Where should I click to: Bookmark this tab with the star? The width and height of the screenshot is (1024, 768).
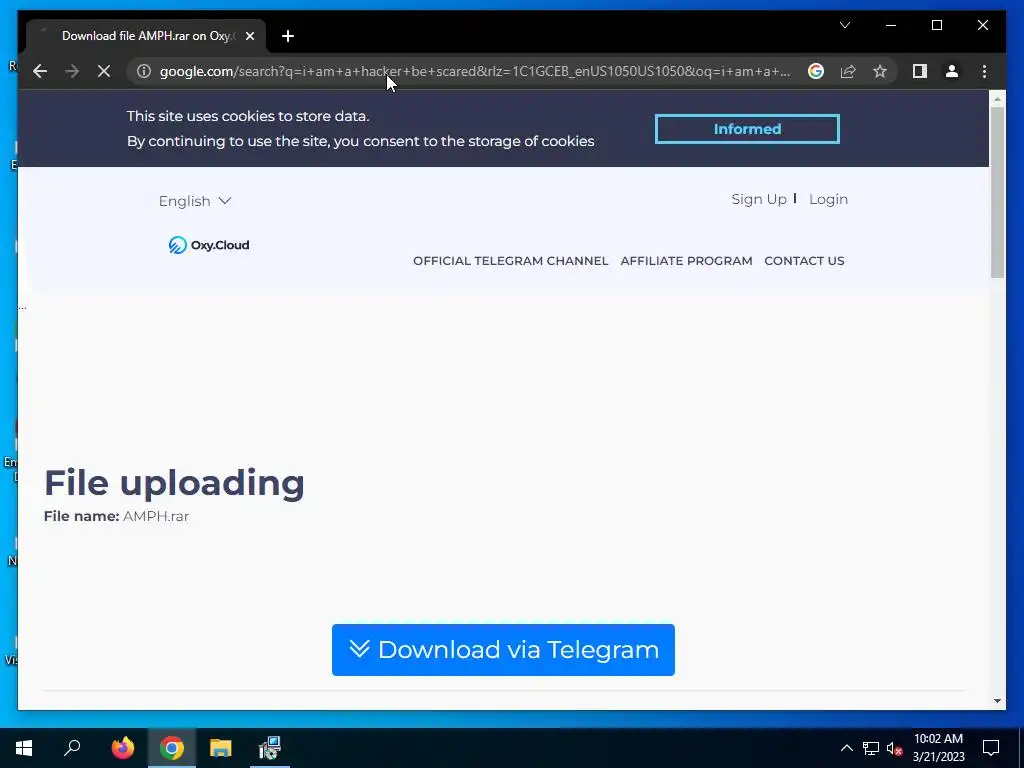(x=880, y=71)
